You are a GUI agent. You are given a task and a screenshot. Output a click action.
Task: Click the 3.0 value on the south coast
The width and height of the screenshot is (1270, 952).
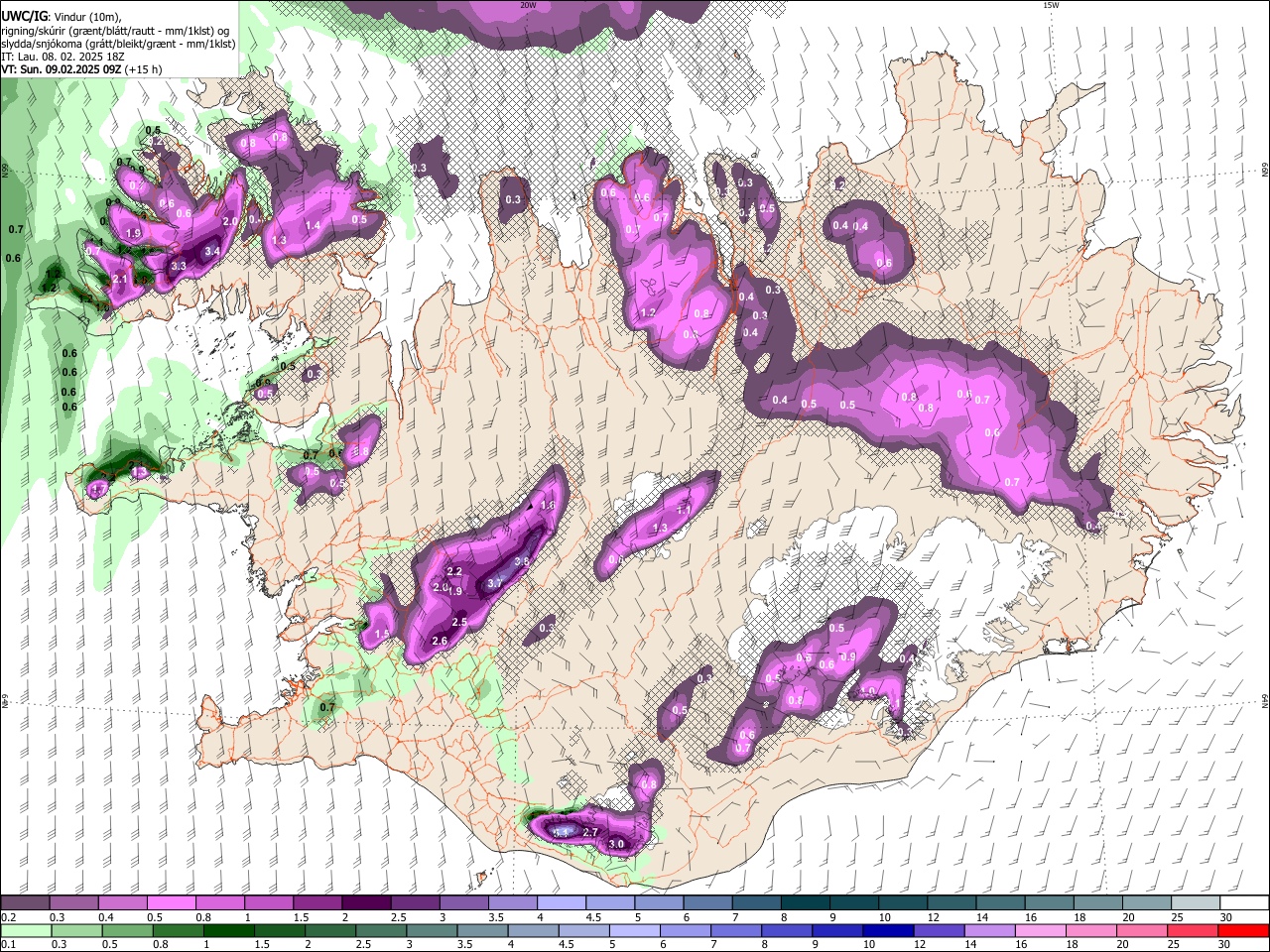616,844
